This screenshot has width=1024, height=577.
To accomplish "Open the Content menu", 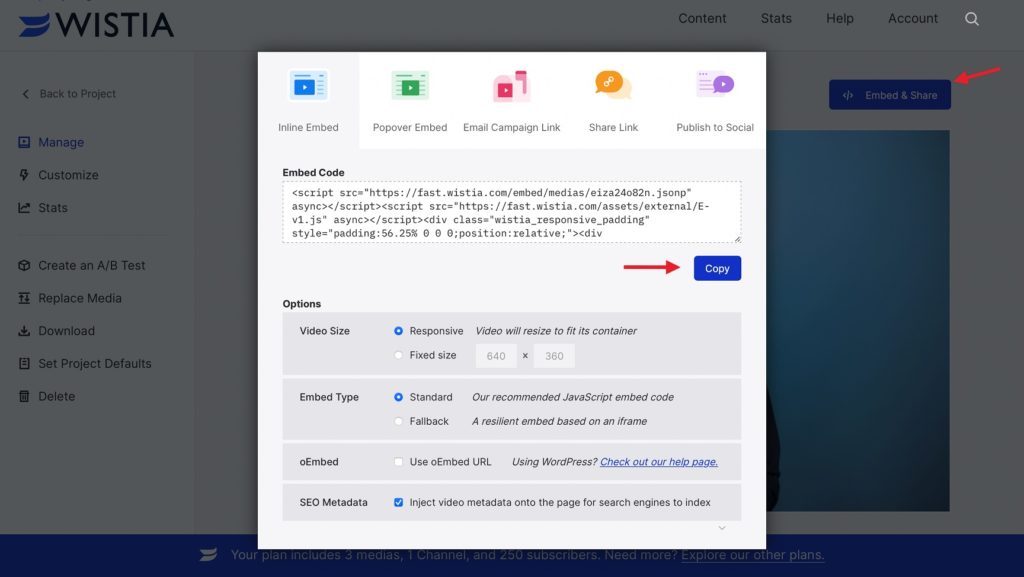I will coord(702,18).
